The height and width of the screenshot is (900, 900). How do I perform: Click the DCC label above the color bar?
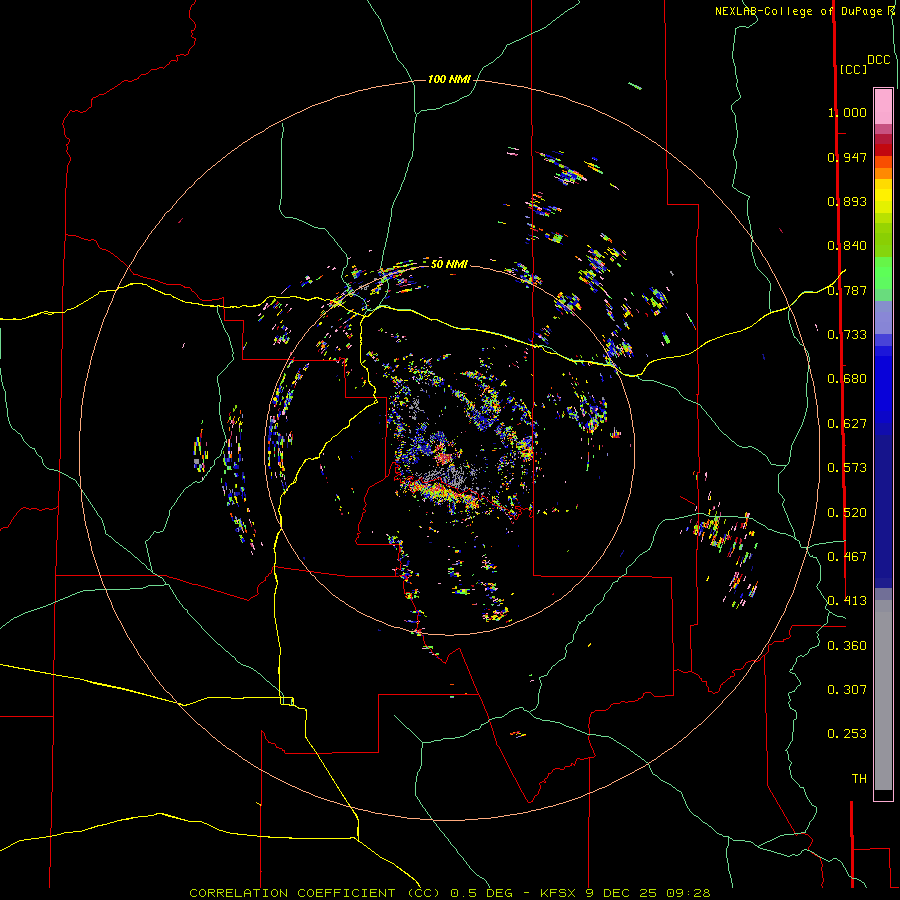click(878, 60)
